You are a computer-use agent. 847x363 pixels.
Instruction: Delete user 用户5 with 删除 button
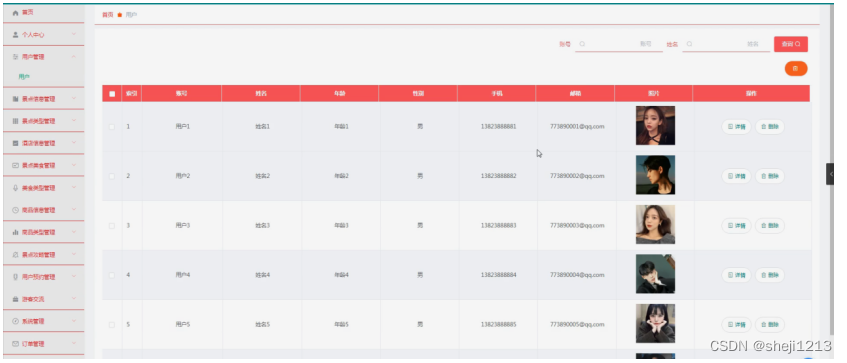coord(770,325)
